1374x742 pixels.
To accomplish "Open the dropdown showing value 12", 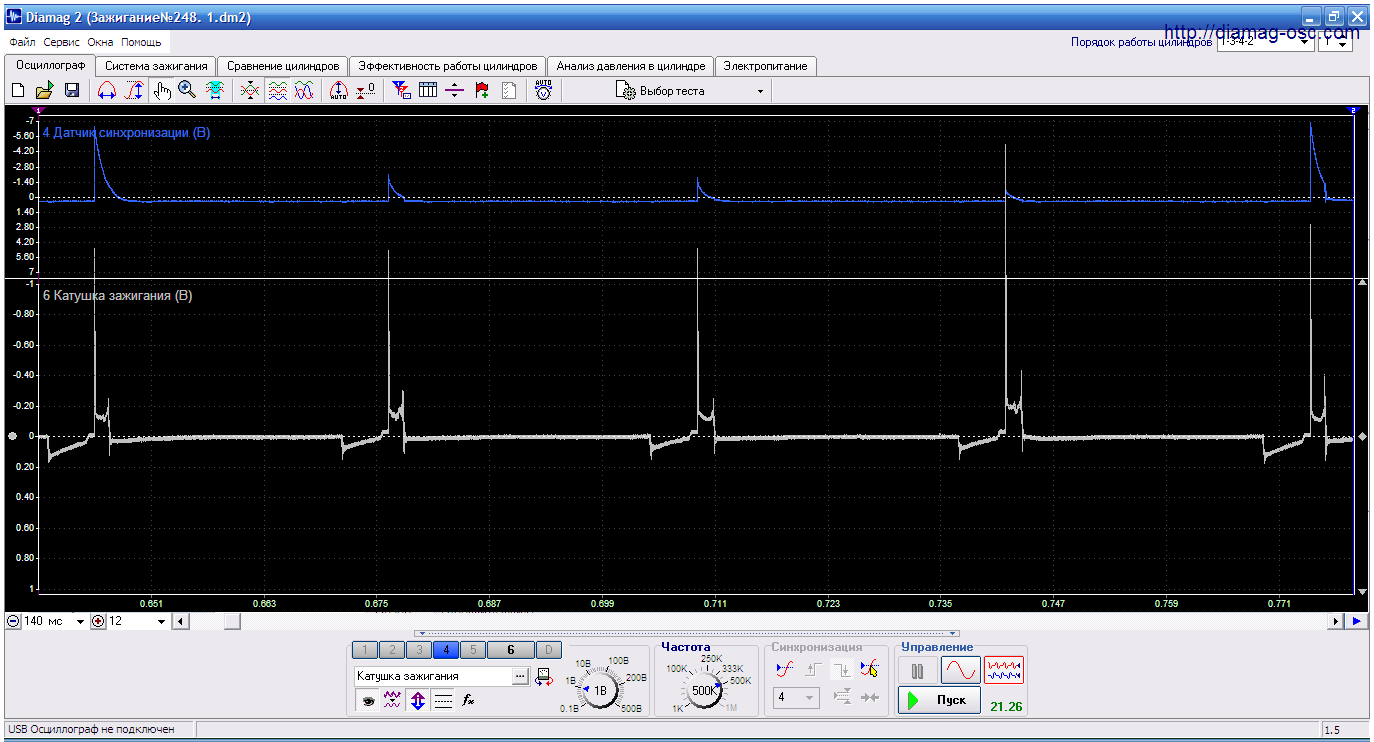I will (x=162, y=622).
